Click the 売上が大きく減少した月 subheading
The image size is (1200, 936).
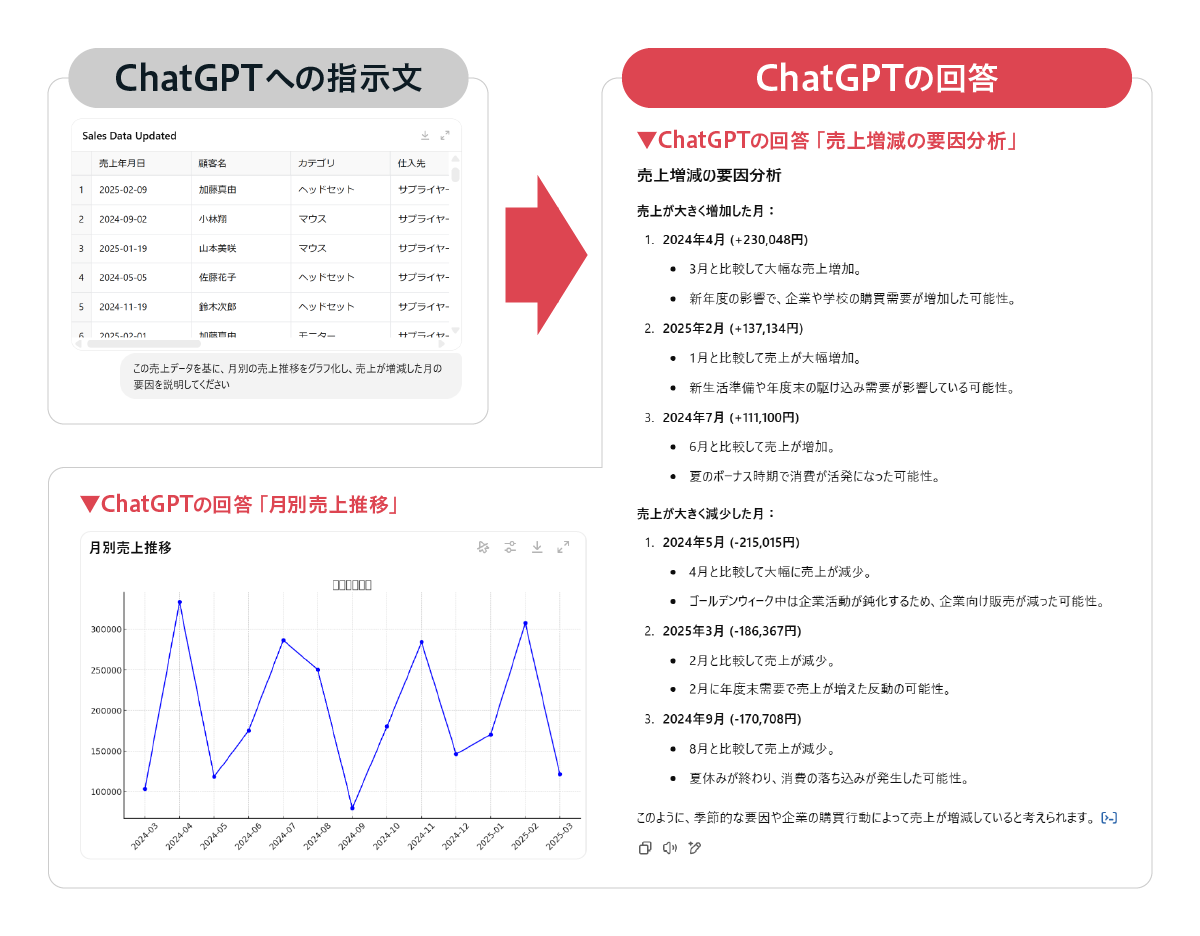(x=707, y=514)
